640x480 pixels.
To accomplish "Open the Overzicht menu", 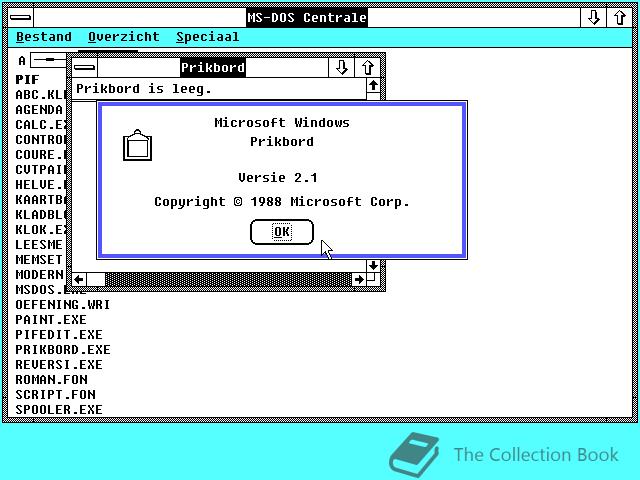I will 124,37.
